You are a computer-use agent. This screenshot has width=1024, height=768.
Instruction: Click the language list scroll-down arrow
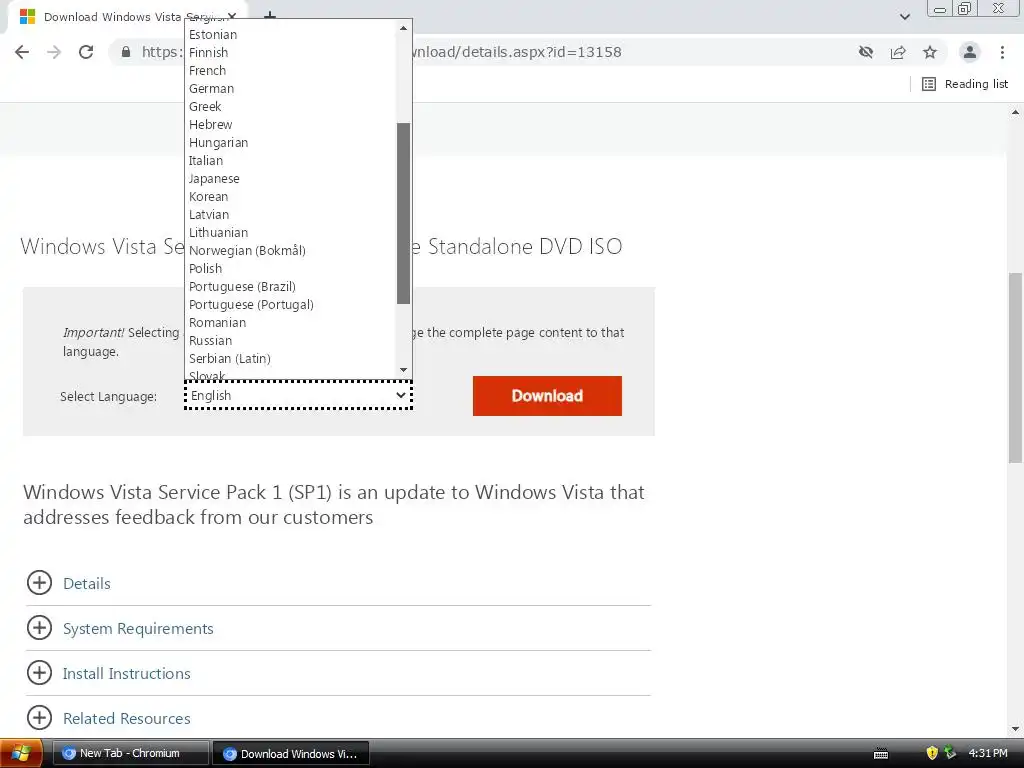tap(403, 370)
